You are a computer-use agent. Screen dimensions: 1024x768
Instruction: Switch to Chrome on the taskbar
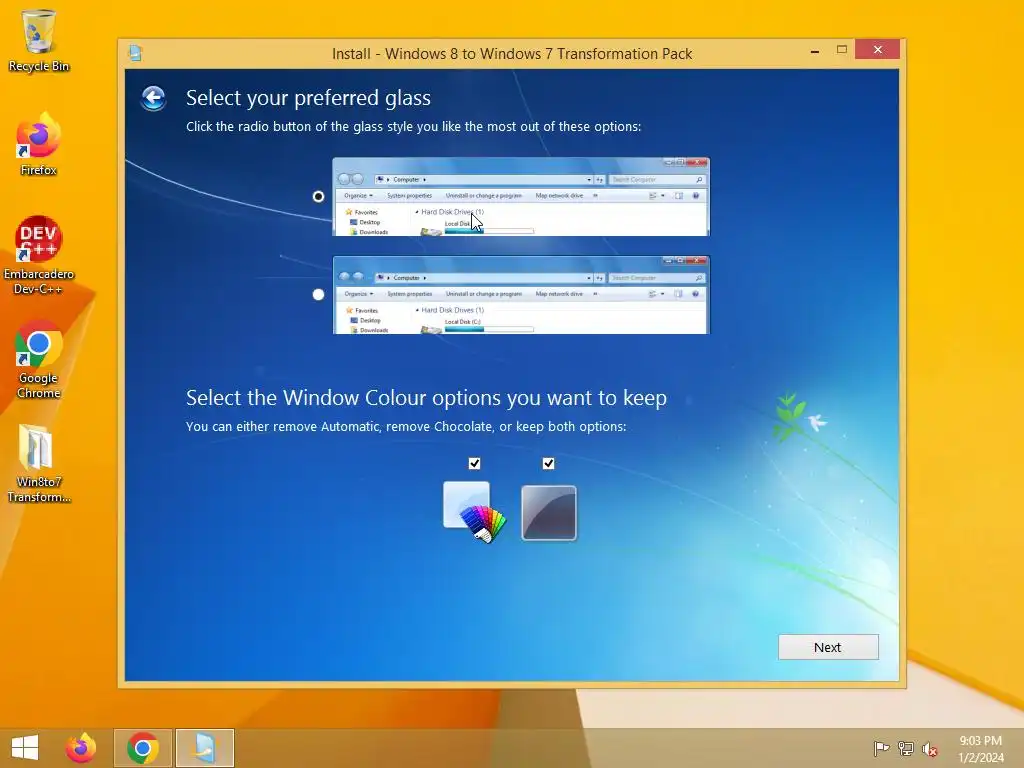[x=143, y=748]
